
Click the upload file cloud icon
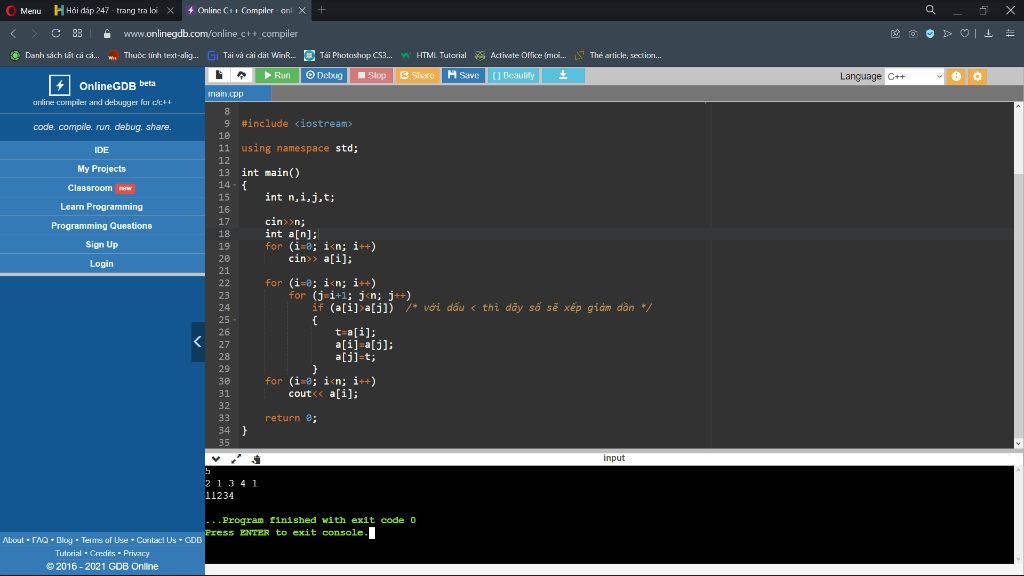click(x=241, y=75)
